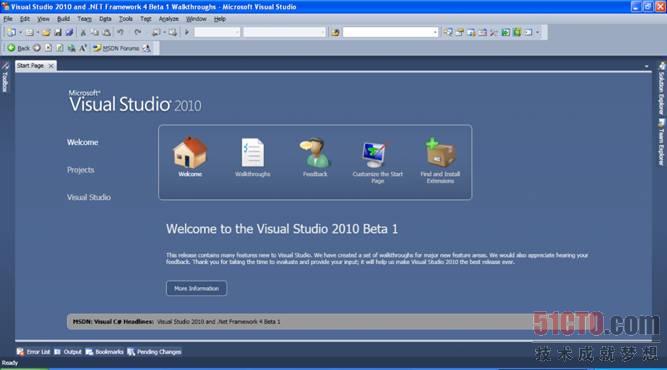Click the Navigate Backward icon
Viewport: 667px width, 370px height.
[156, 32]
